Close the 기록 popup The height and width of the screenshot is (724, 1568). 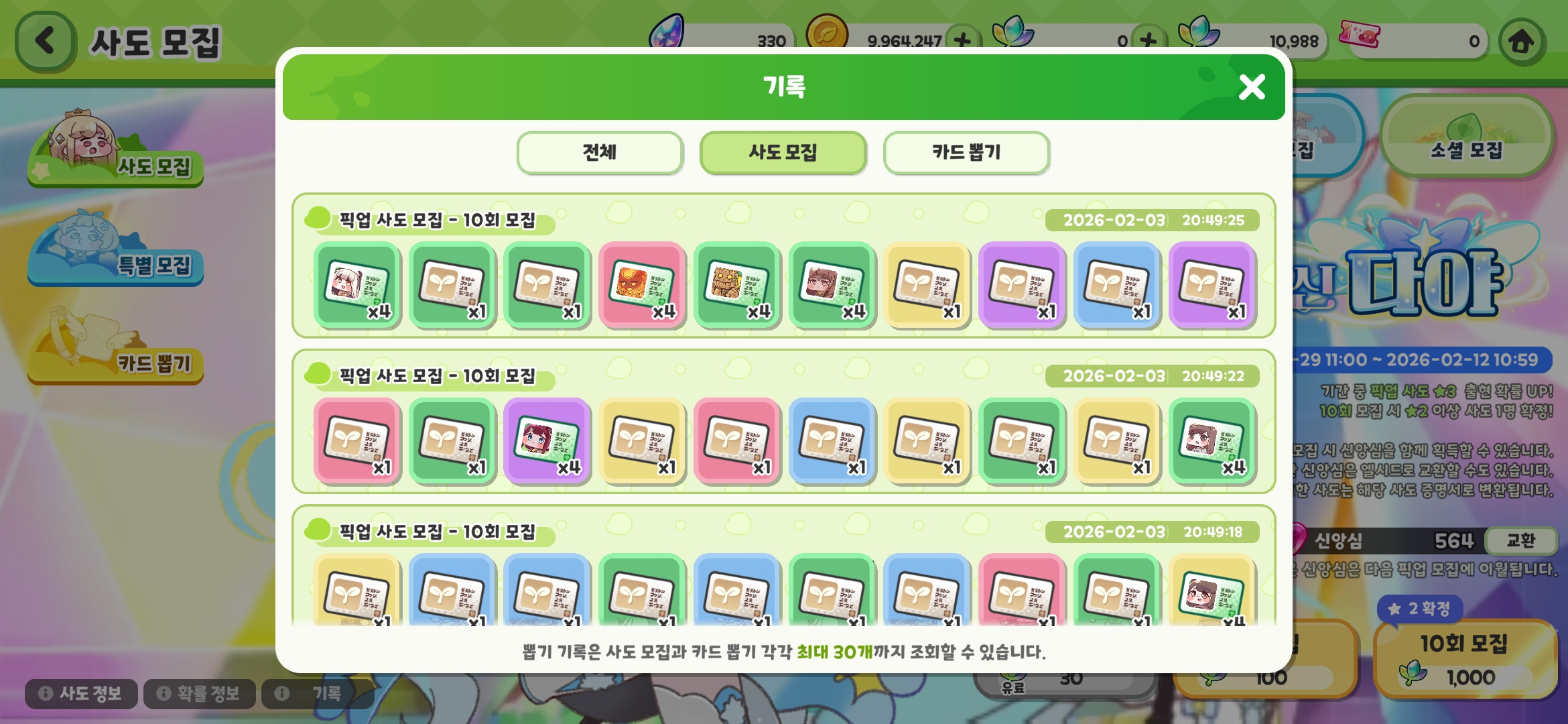[1251, 87]
